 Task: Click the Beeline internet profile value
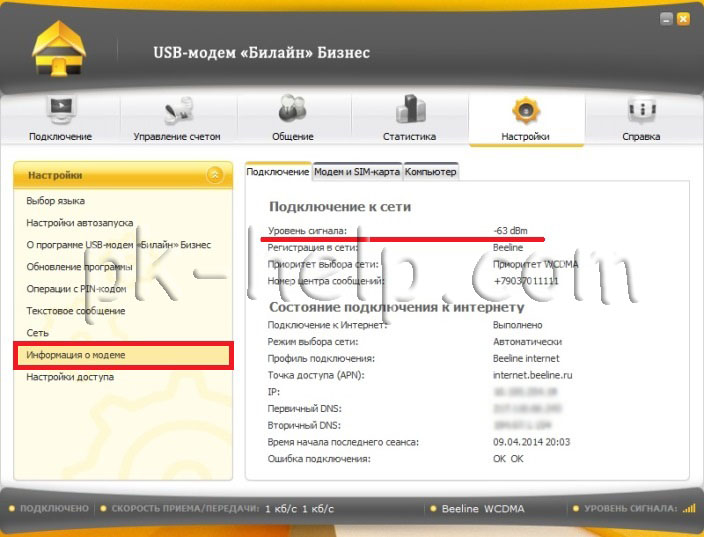tap(526, 358)
